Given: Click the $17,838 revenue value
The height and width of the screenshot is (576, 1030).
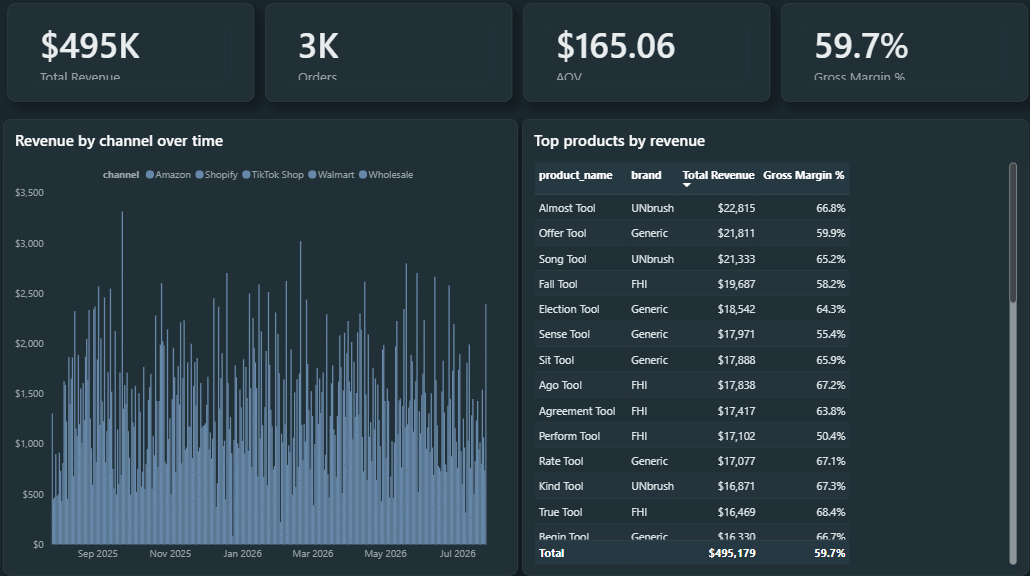Looking at the screenshot, I should point(736,386).
